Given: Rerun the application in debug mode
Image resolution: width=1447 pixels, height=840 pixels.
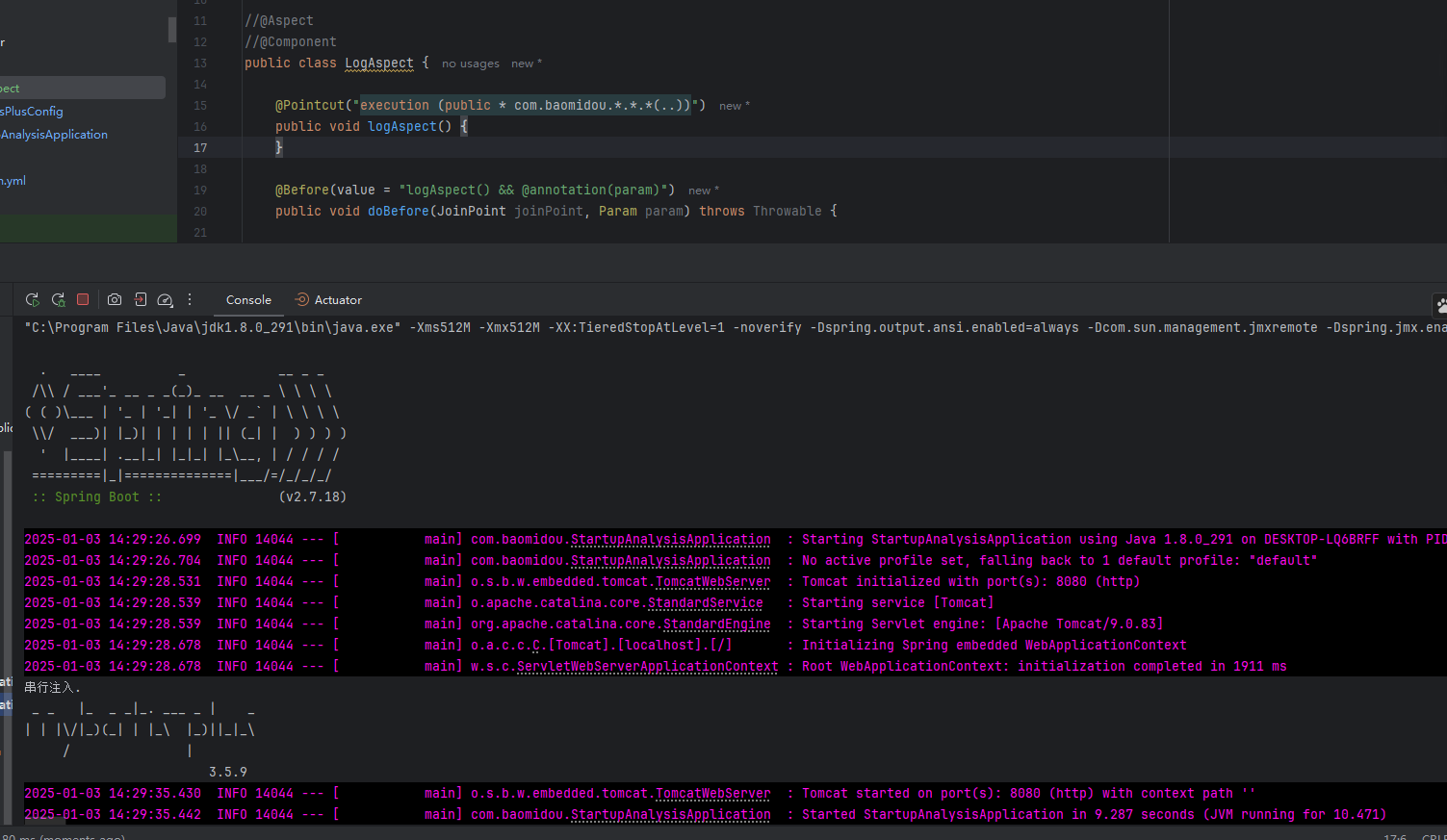Looking at the screenshot, I should 58,300.
